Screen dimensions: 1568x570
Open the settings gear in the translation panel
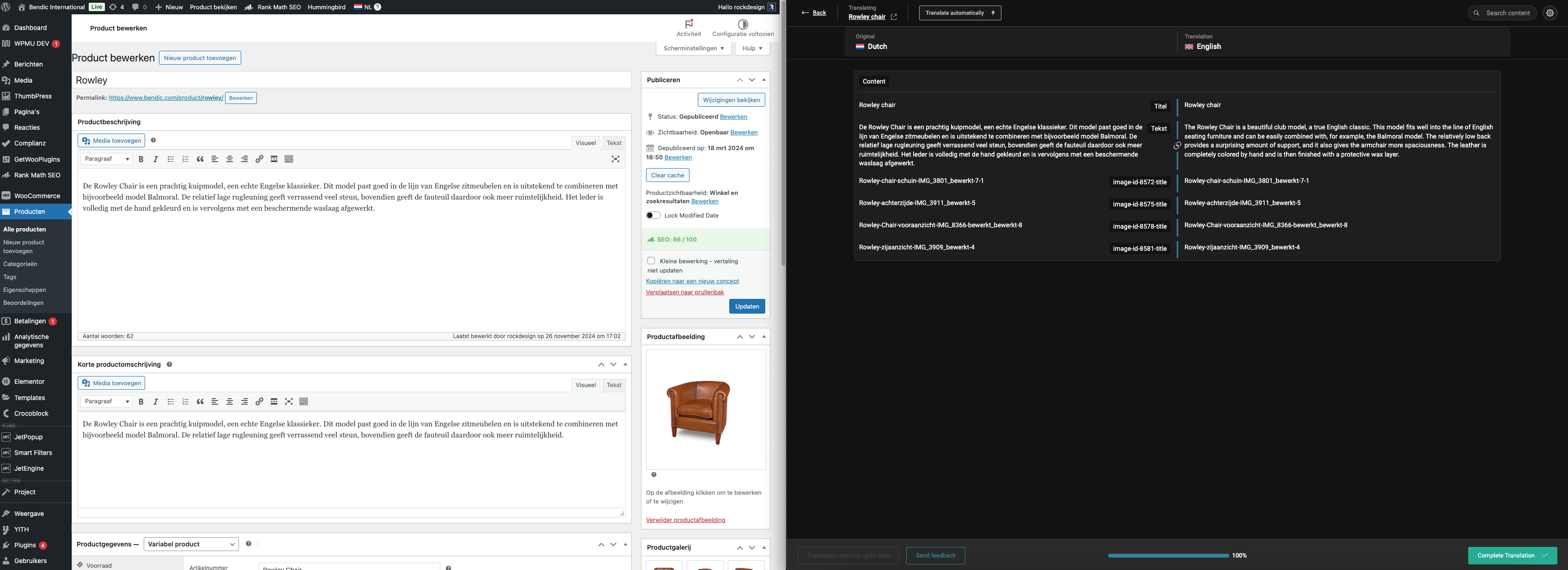pyautogui.click(x=1550, y=13)
